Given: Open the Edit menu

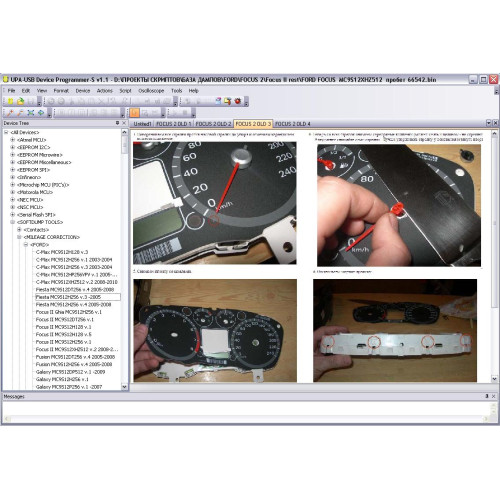Looking at the screenshot, I should point(26,91).
